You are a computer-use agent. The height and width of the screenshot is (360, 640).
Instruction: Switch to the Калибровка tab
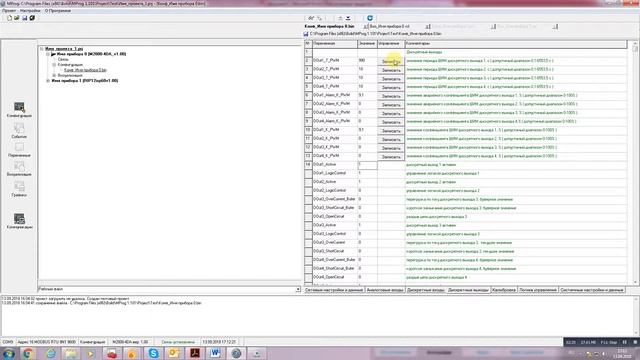click(x=504, y=290)
